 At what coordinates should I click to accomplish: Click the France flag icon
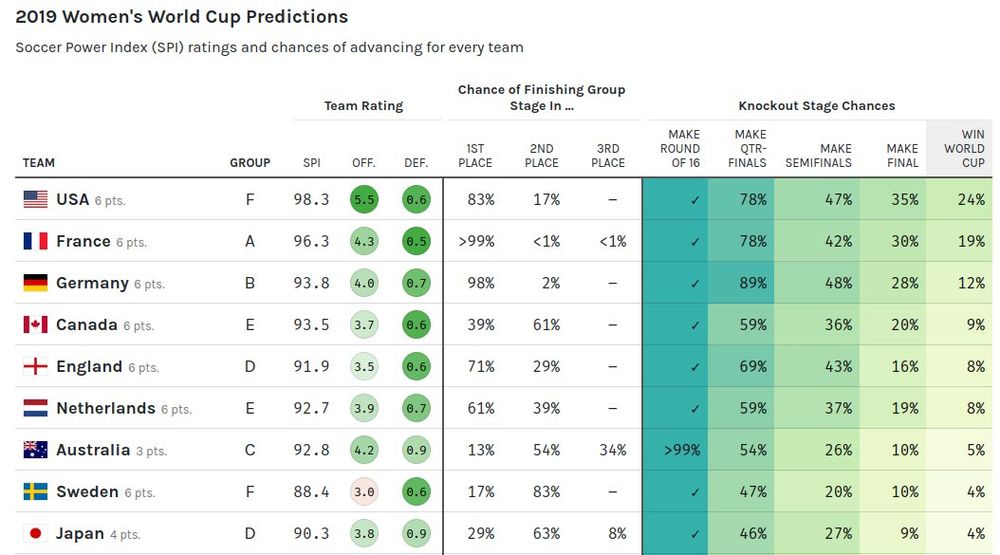tap(35, 242)
